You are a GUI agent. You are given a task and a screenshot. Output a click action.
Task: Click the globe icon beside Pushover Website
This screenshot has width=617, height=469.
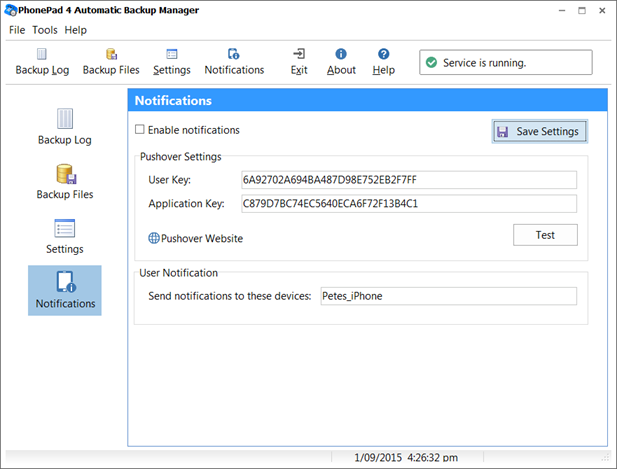(x=153, y=238)
